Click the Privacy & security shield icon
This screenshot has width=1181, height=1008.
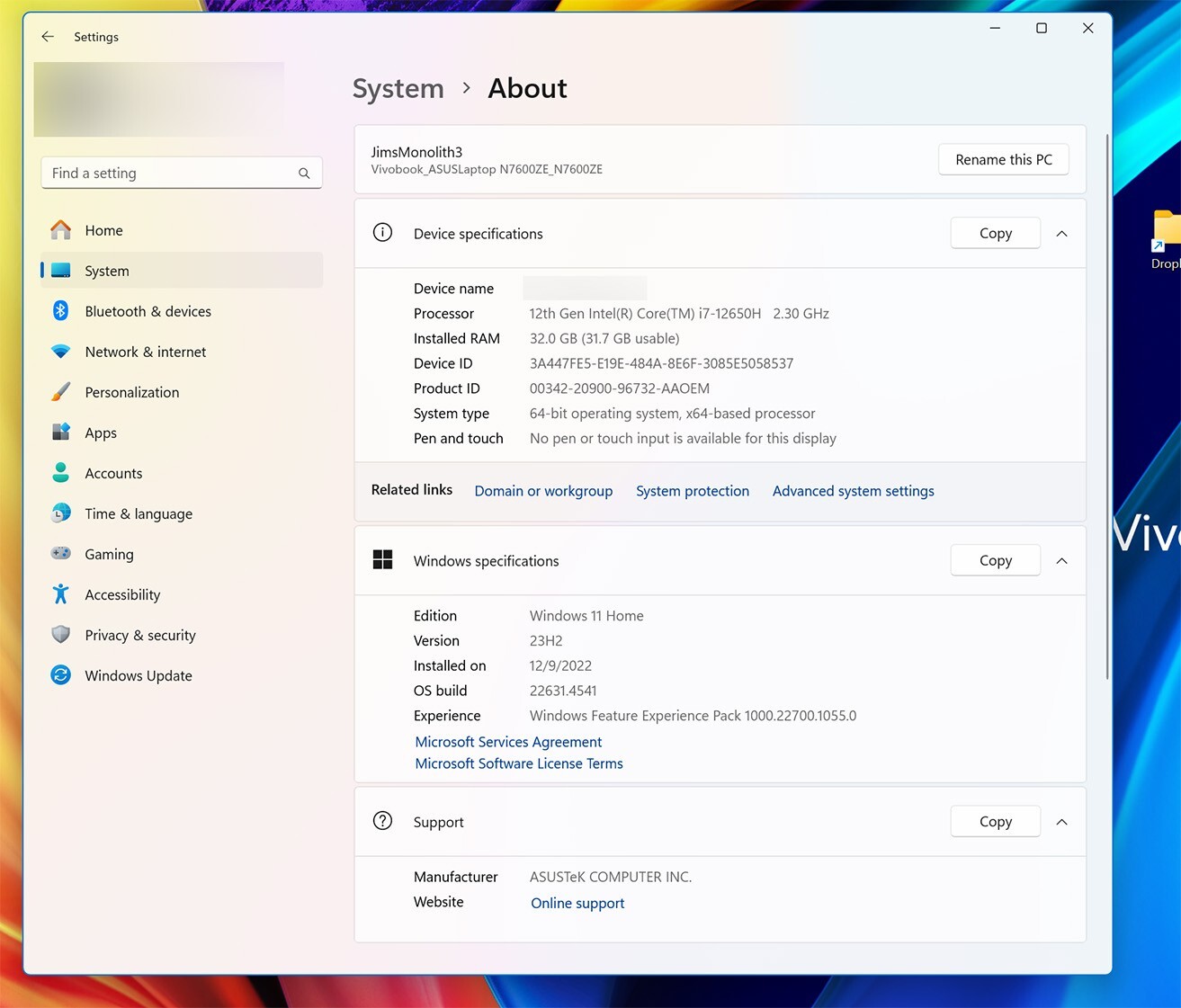tap(60, 635)
